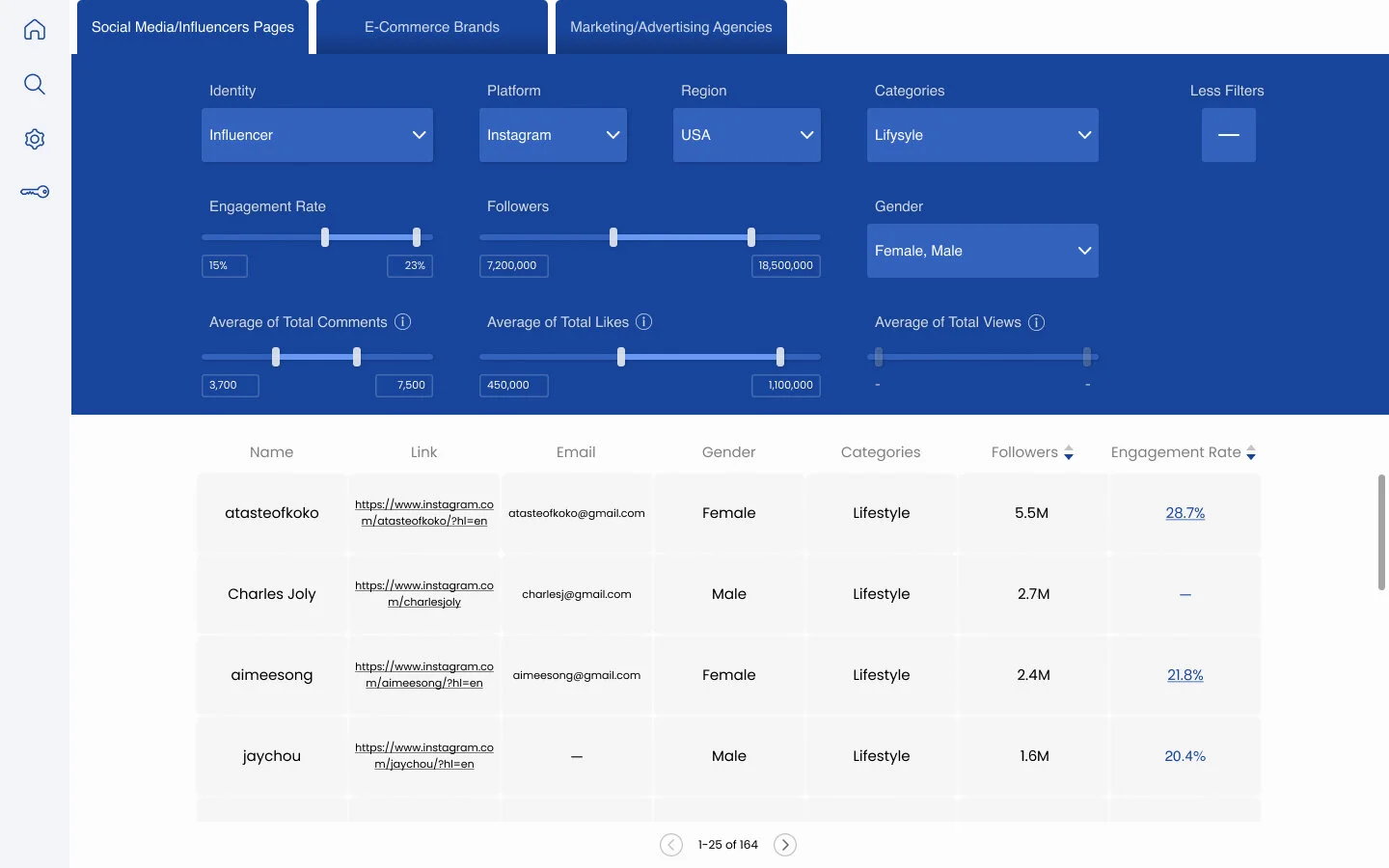Click the 1.6M followers cell
Image resolution: width=1389 pixels, height=868 pixels.
(x=1033, y=756)
